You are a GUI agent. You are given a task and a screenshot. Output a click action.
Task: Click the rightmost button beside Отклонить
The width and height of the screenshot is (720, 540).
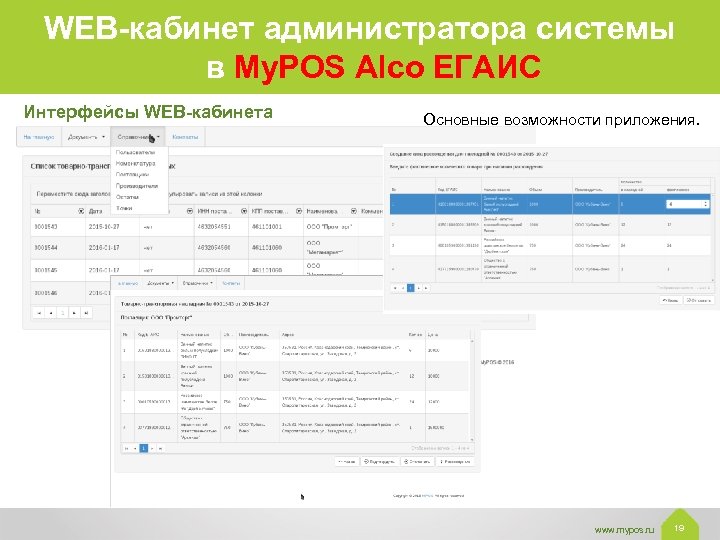coord(455,461)
